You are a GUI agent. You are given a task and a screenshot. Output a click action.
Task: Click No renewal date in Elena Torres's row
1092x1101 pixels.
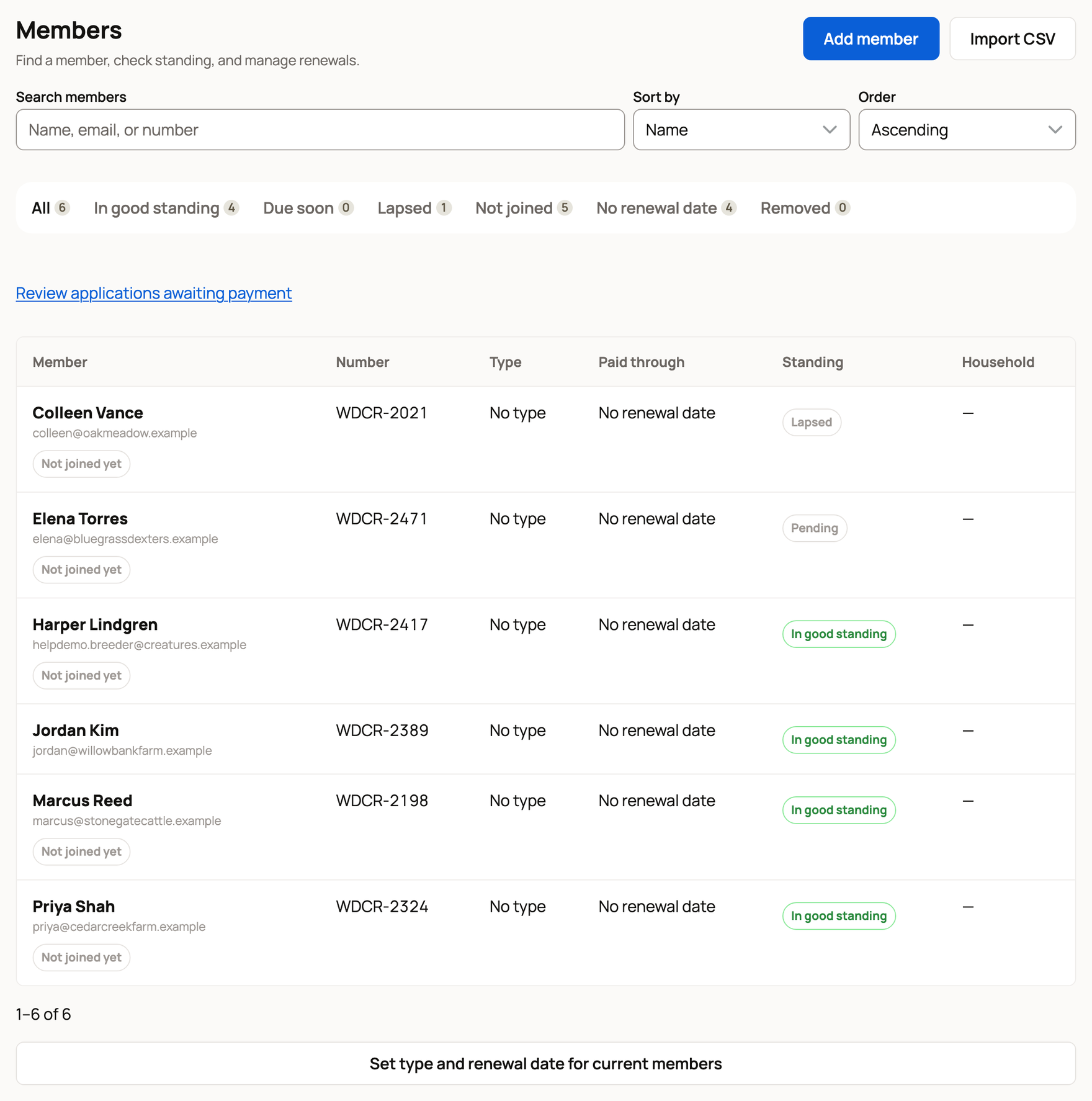tap(657, 519)
